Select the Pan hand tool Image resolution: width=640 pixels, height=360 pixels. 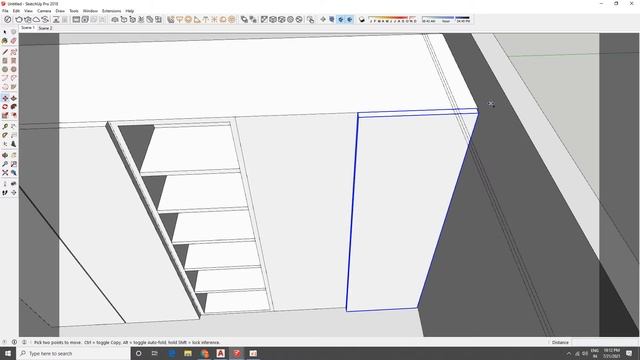click(x=13, y=155)
